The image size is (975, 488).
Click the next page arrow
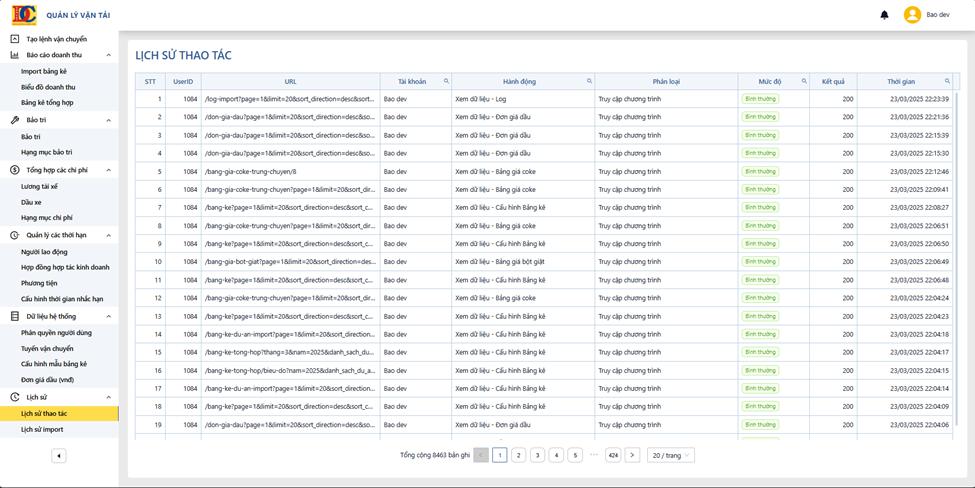click(632, 455)
